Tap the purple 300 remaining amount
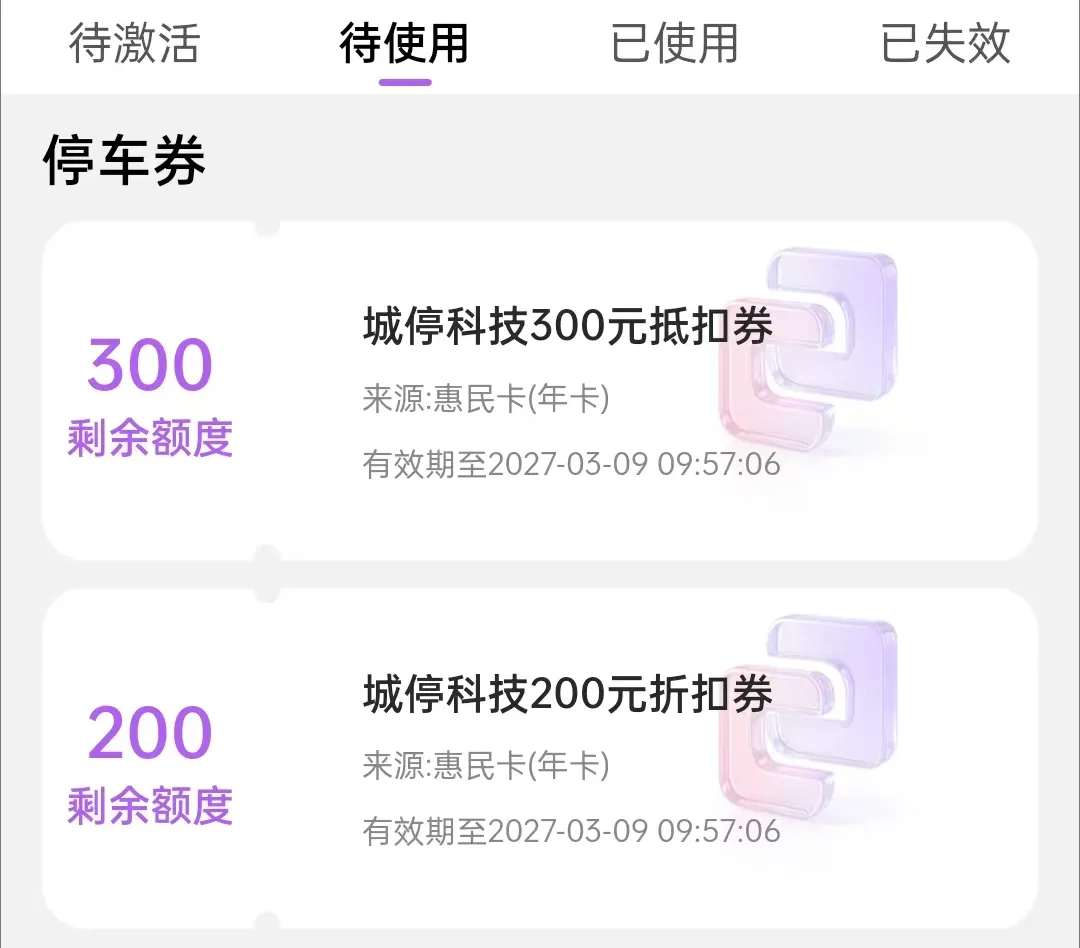The image size is (1080, 948). 150,365
